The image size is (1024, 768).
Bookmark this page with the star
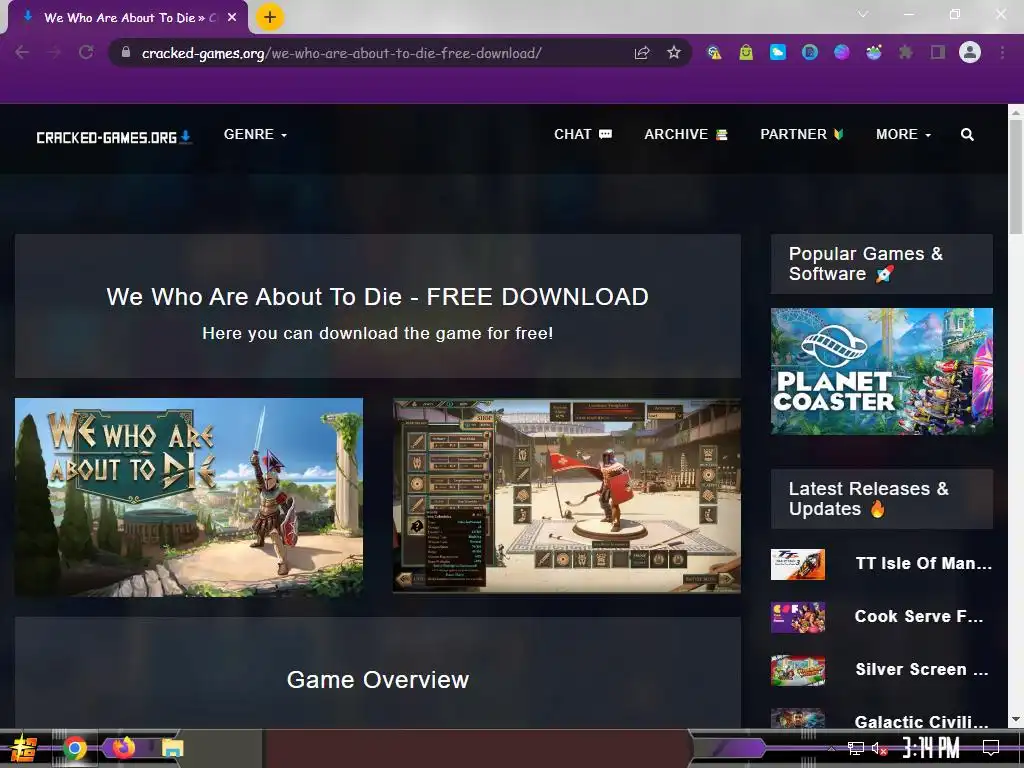(x=674, y=53)
